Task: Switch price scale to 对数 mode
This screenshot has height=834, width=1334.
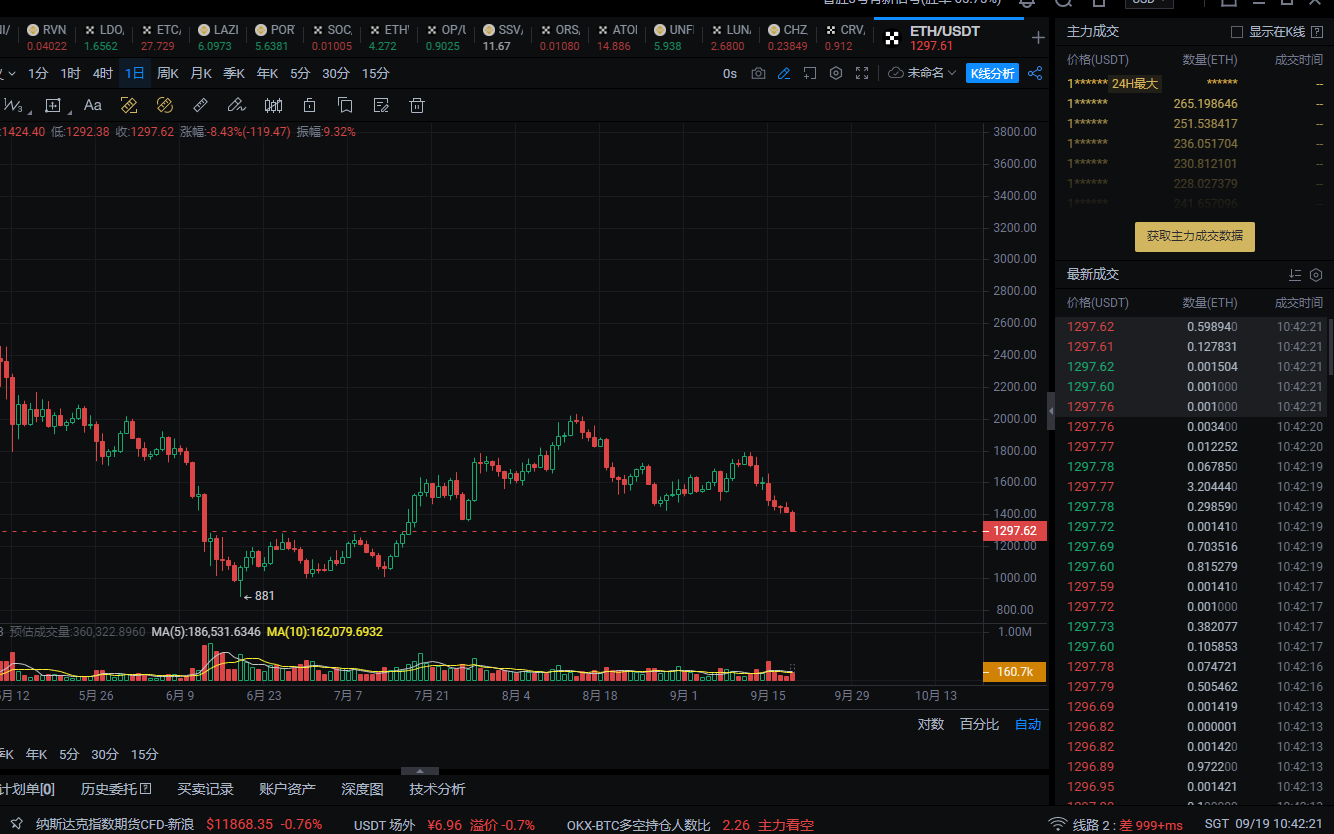Action: point(931,724)
